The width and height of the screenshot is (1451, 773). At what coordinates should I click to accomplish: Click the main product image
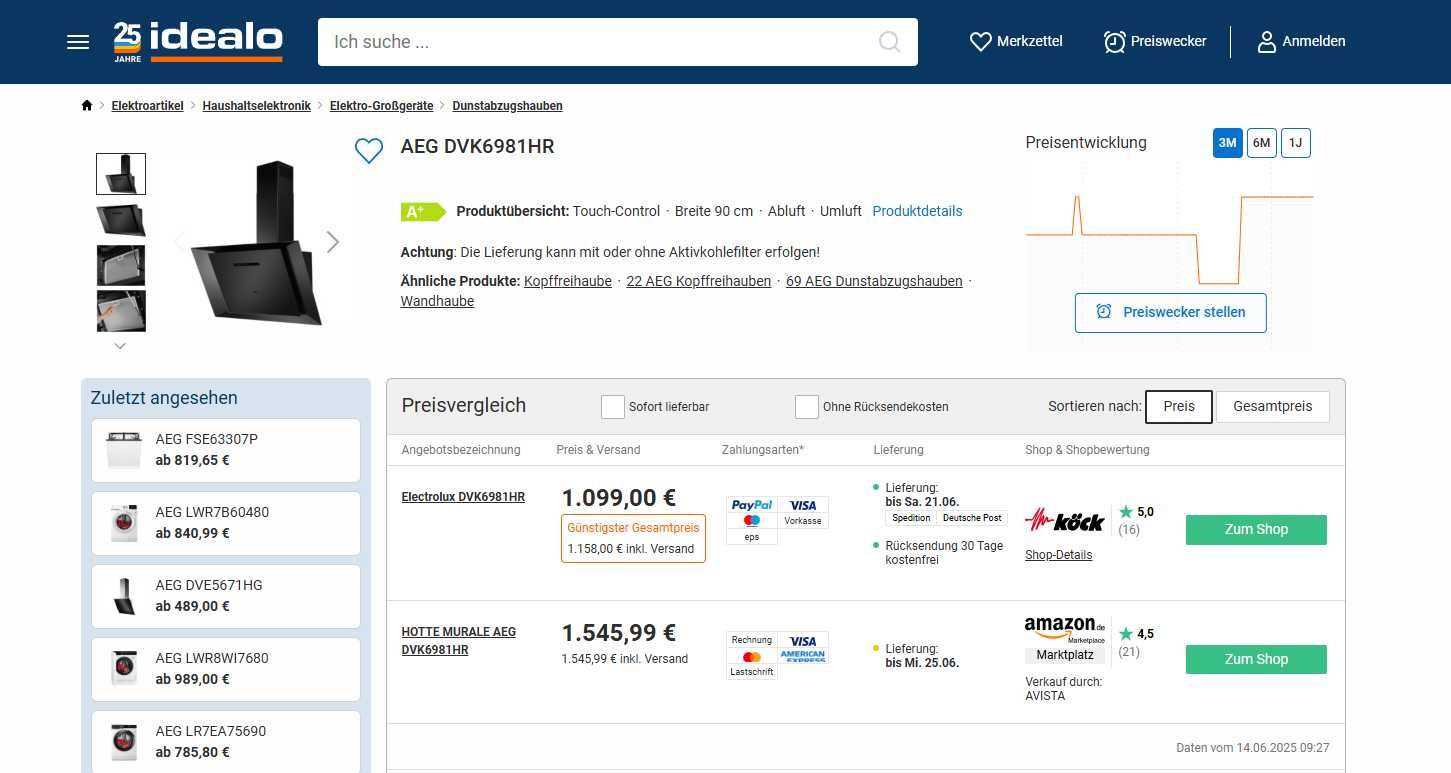point(257,243)
